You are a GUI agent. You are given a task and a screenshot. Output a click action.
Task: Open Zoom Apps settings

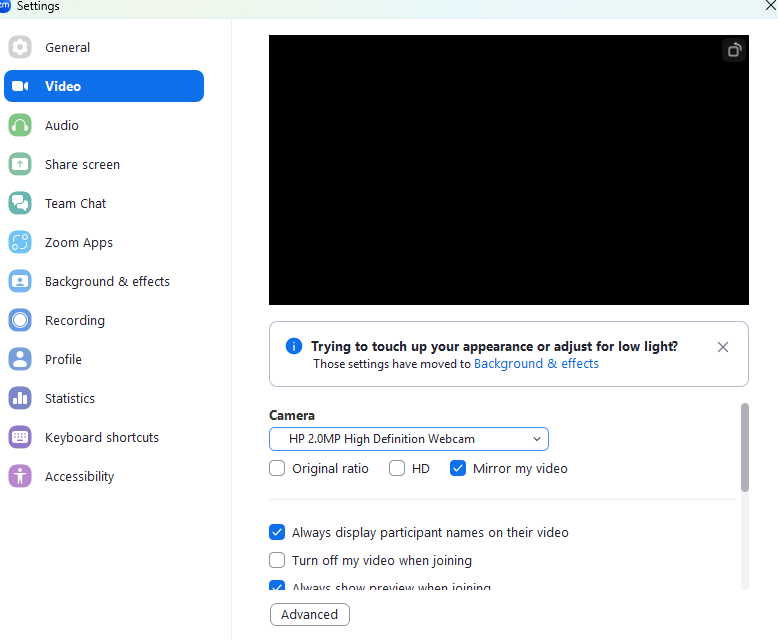104,242
